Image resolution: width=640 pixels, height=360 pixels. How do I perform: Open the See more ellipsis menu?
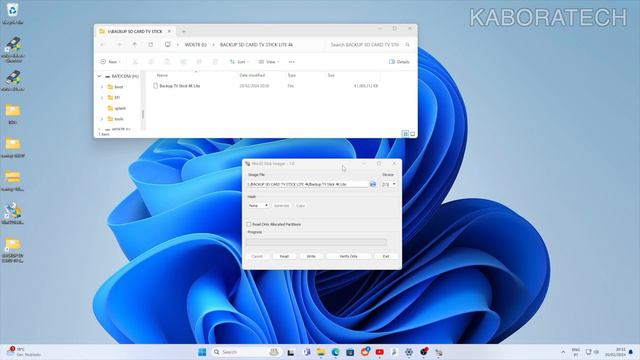pyautogui.click(x=291, y=62)
